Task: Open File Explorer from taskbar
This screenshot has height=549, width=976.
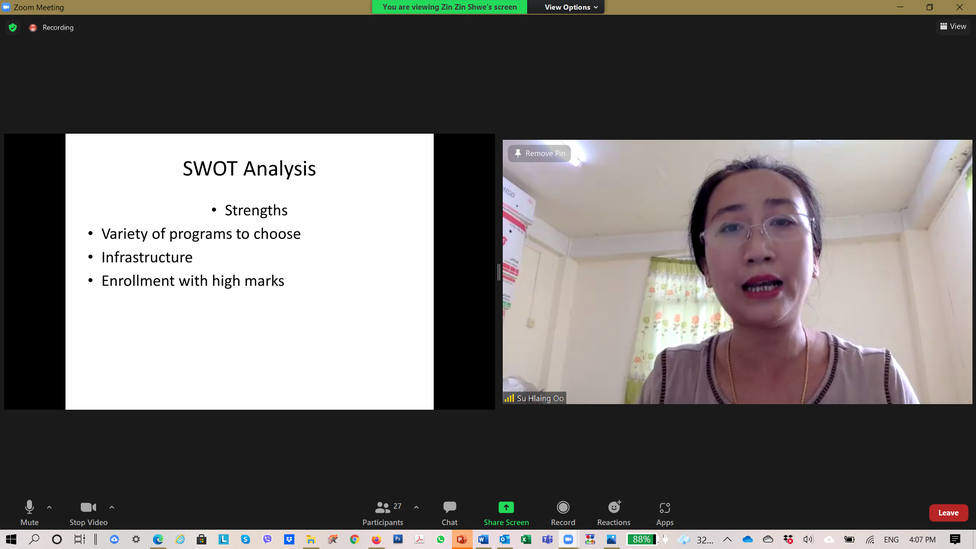Action: [x=311, y=540]
